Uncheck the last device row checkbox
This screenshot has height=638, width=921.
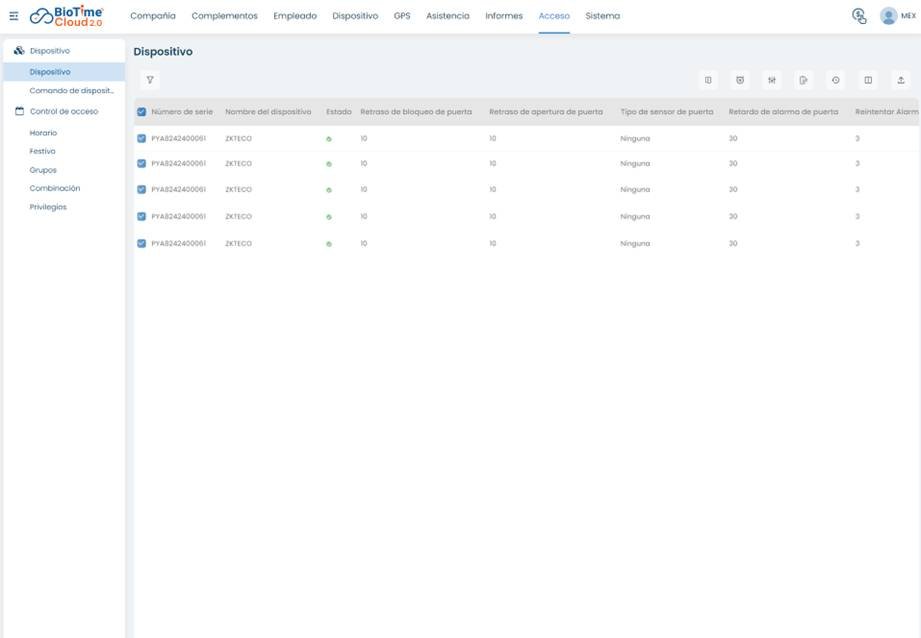(142, 243)
